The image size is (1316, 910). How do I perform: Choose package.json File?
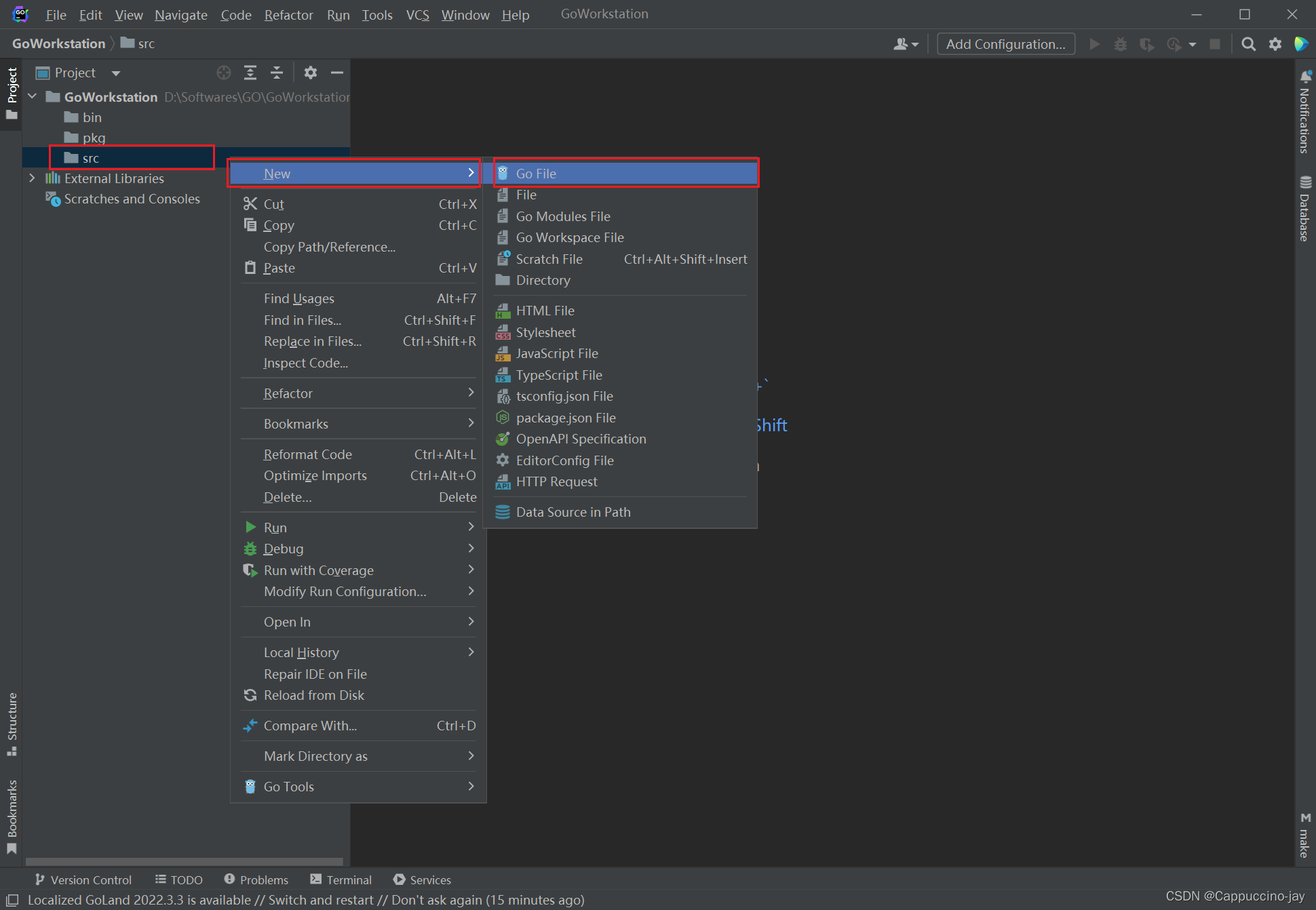[620, 418]
